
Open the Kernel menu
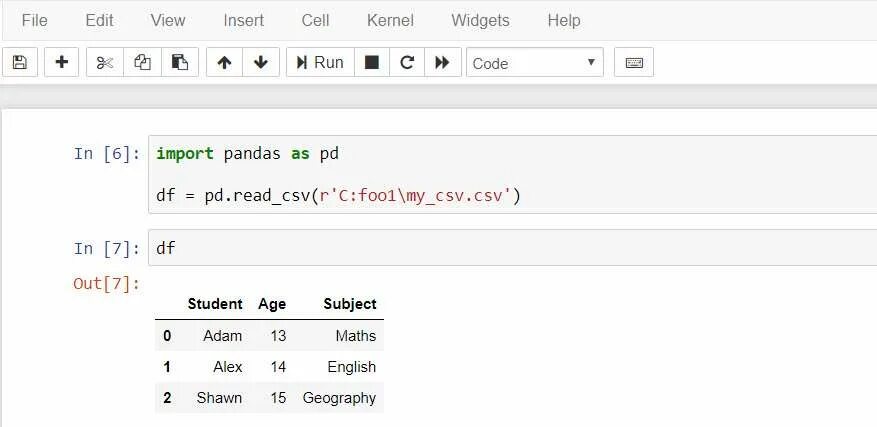pyautogui.click(x=390, y=20)
